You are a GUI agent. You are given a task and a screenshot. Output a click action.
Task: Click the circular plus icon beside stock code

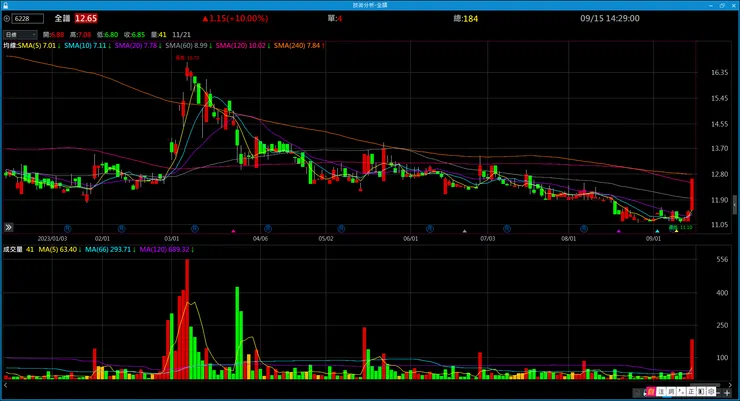coord(6,18)
